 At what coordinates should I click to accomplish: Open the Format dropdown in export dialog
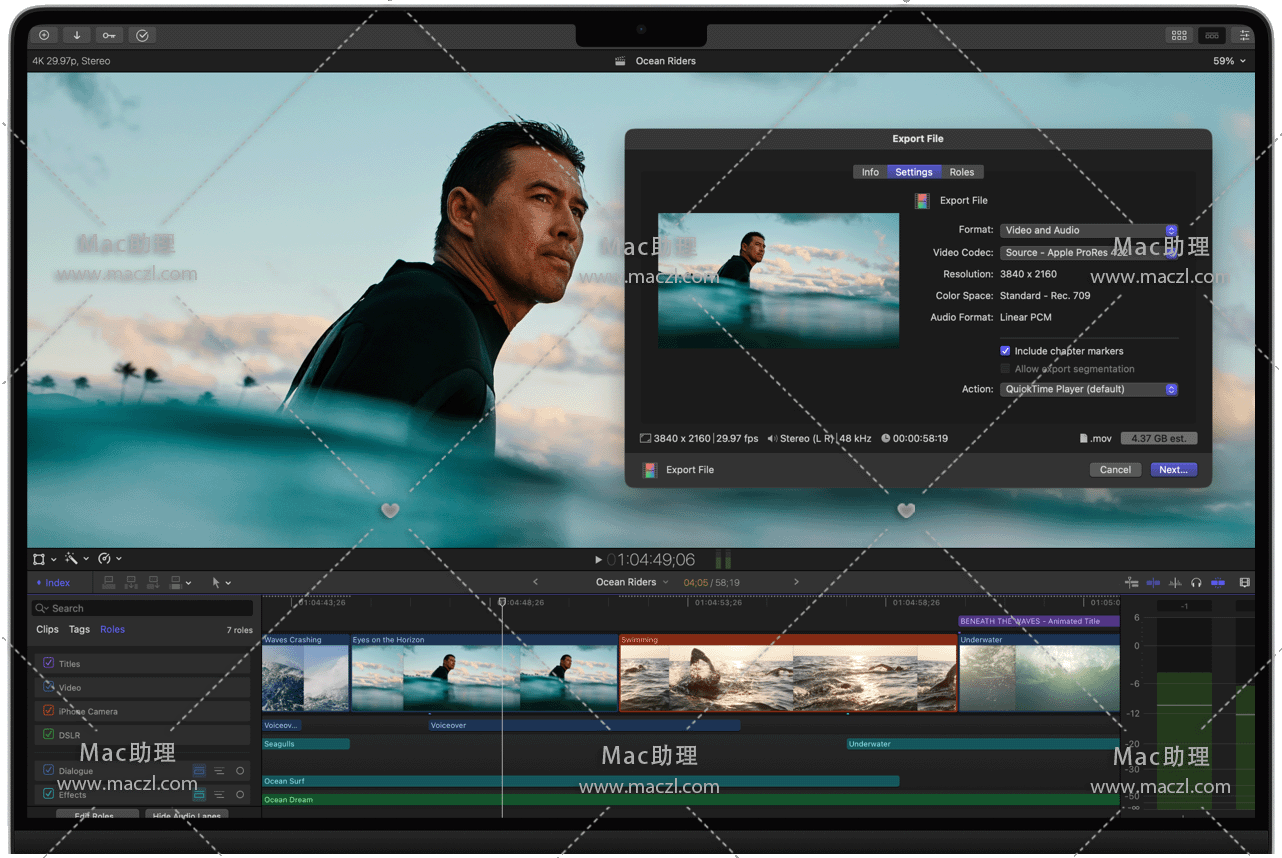coord(1088,230)
